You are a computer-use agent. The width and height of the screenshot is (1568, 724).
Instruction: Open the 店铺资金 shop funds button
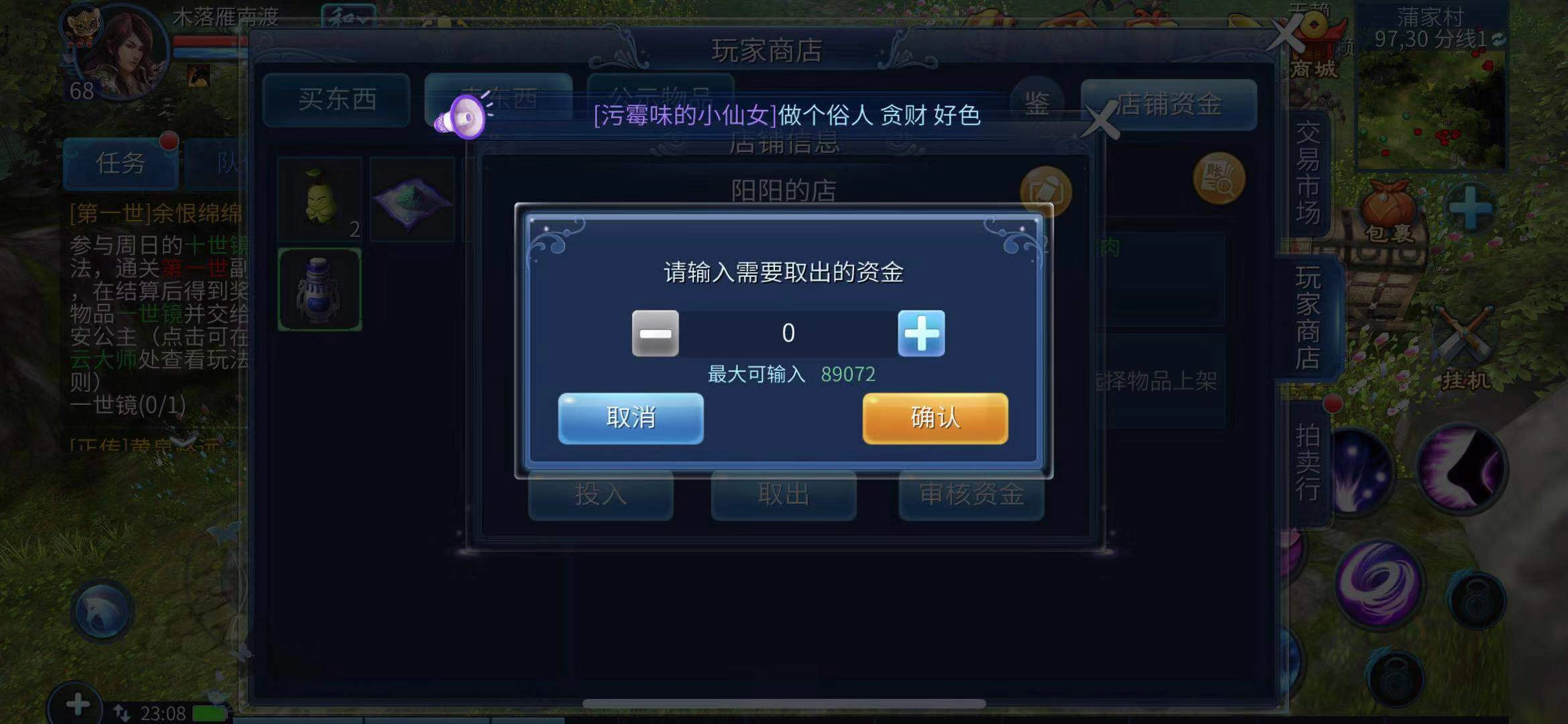1168,104
